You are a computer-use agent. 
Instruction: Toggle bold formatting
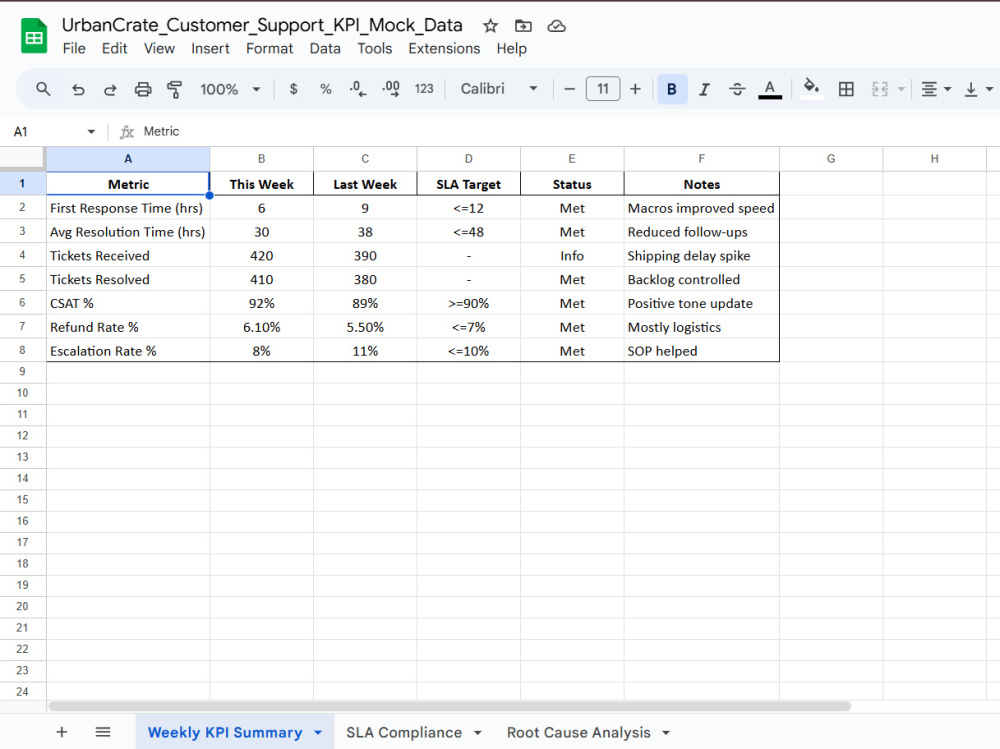tap(672, 89)
